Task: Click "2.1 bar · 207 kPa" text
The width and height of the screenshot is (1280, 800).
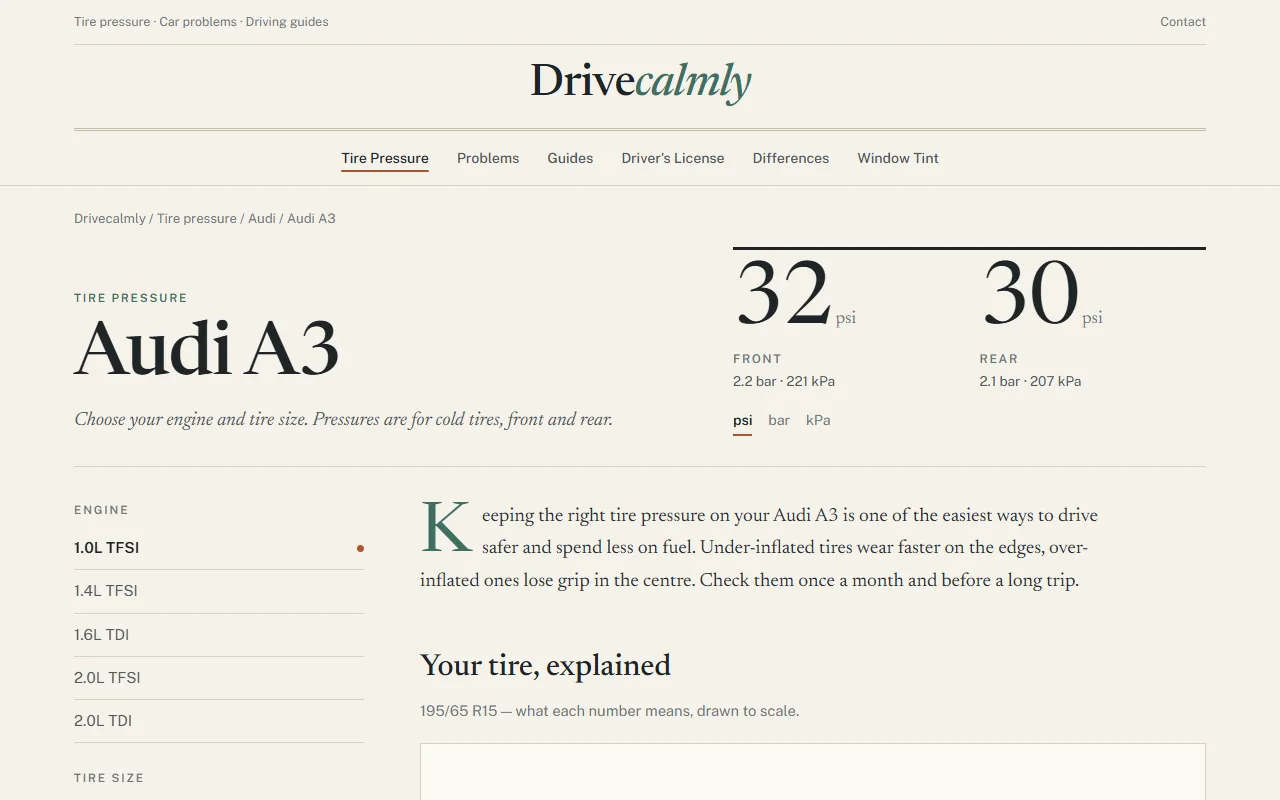Action: point(1030,381)
